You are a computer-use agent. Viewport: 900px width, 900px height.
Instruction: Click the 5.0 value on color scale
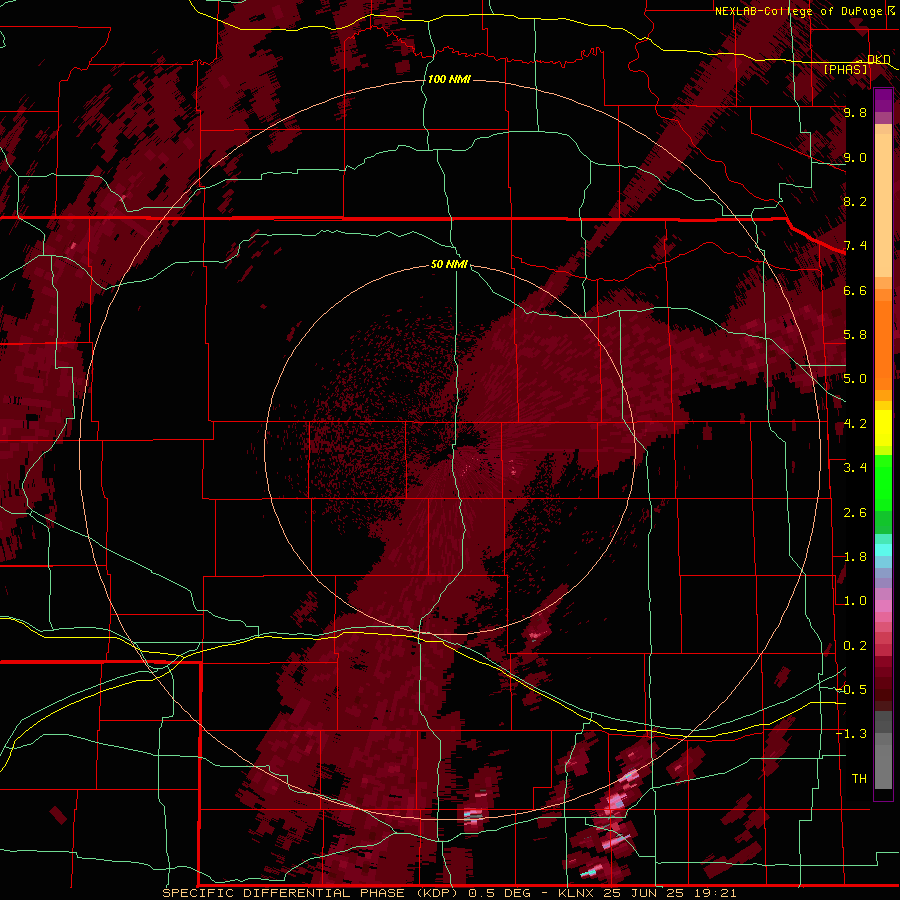[x=855, y=379]
